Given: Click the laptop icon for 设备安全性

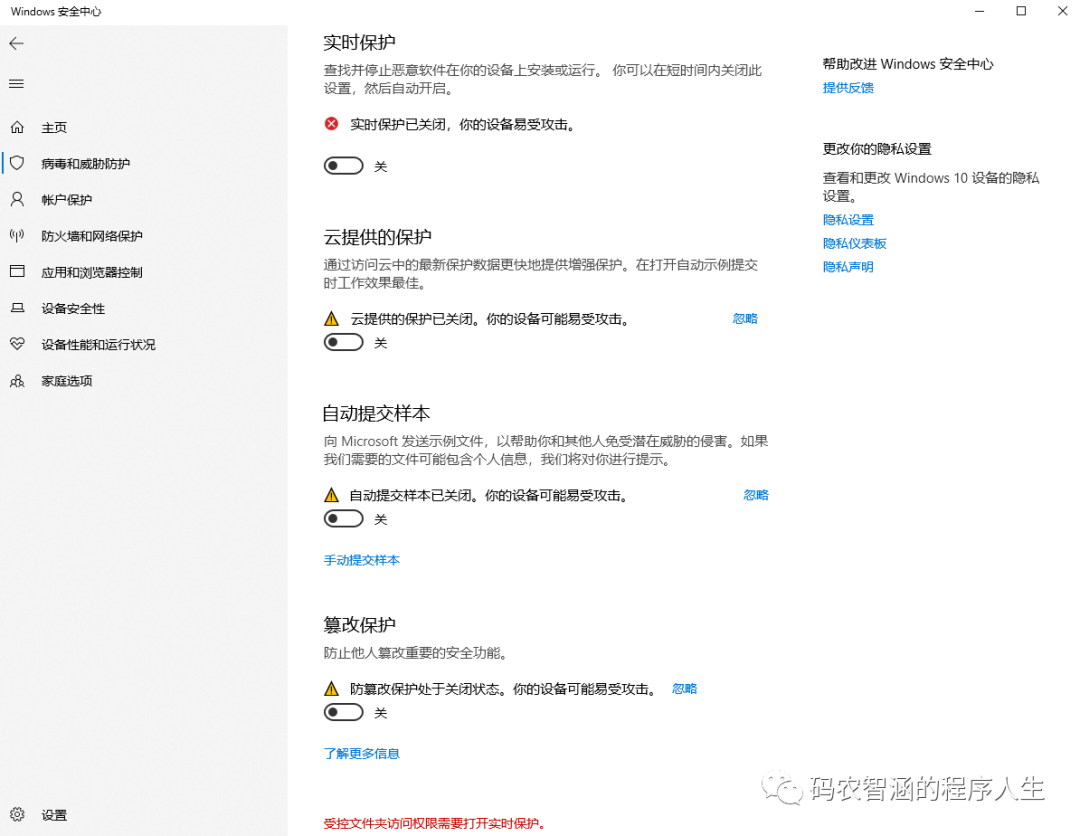Looking at the screenshot, I should [x=17, y=308].
